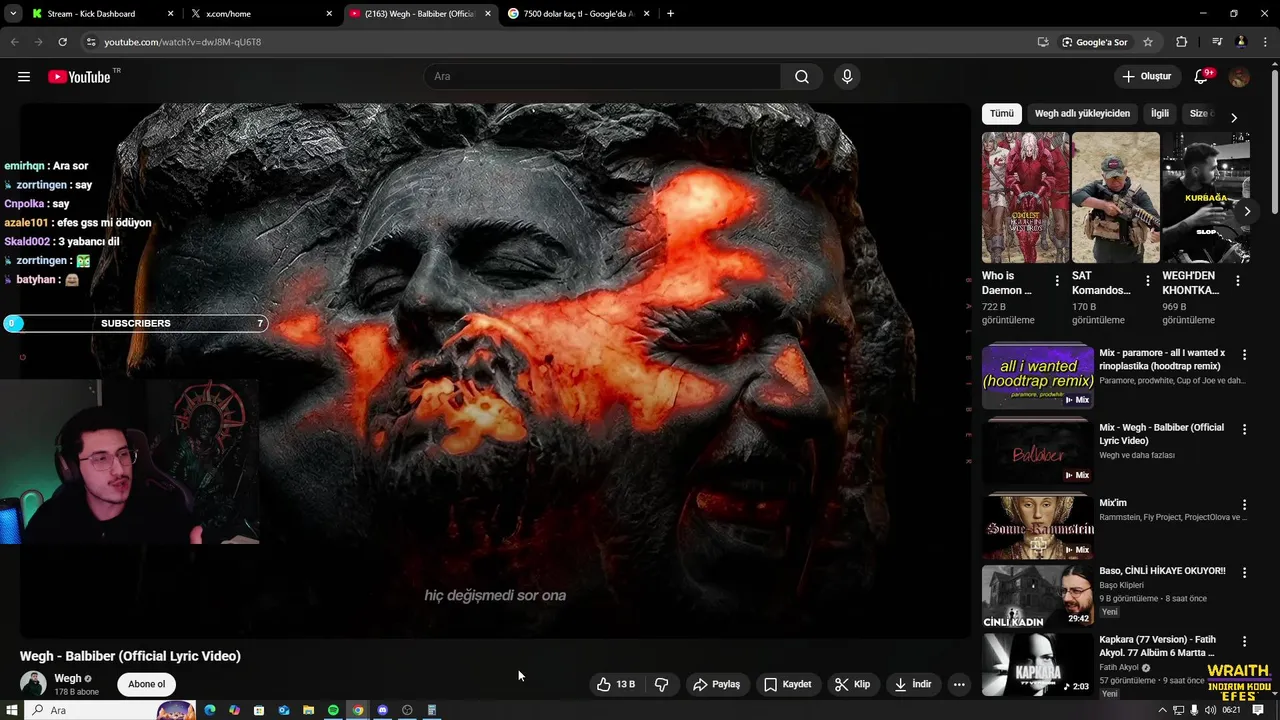Select the Tümü filter chip
This screenshot has height=720, width=1280.
click(1002, 114)
